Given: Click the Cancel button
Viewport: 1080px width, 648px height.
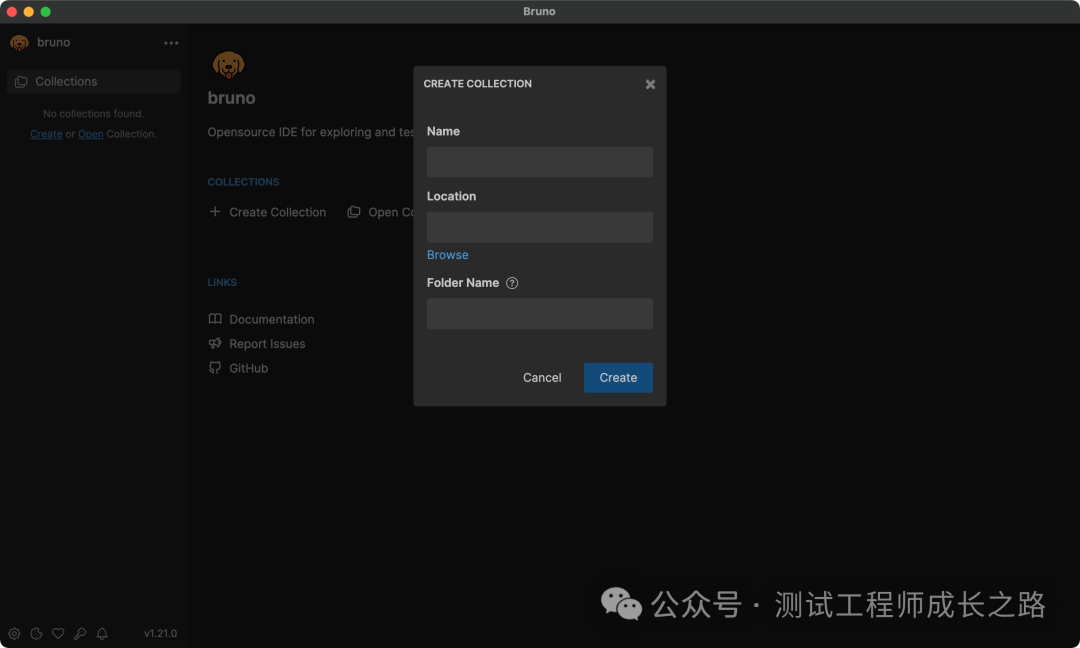Looking at the screenshot, I should click(x=542, y=377).
